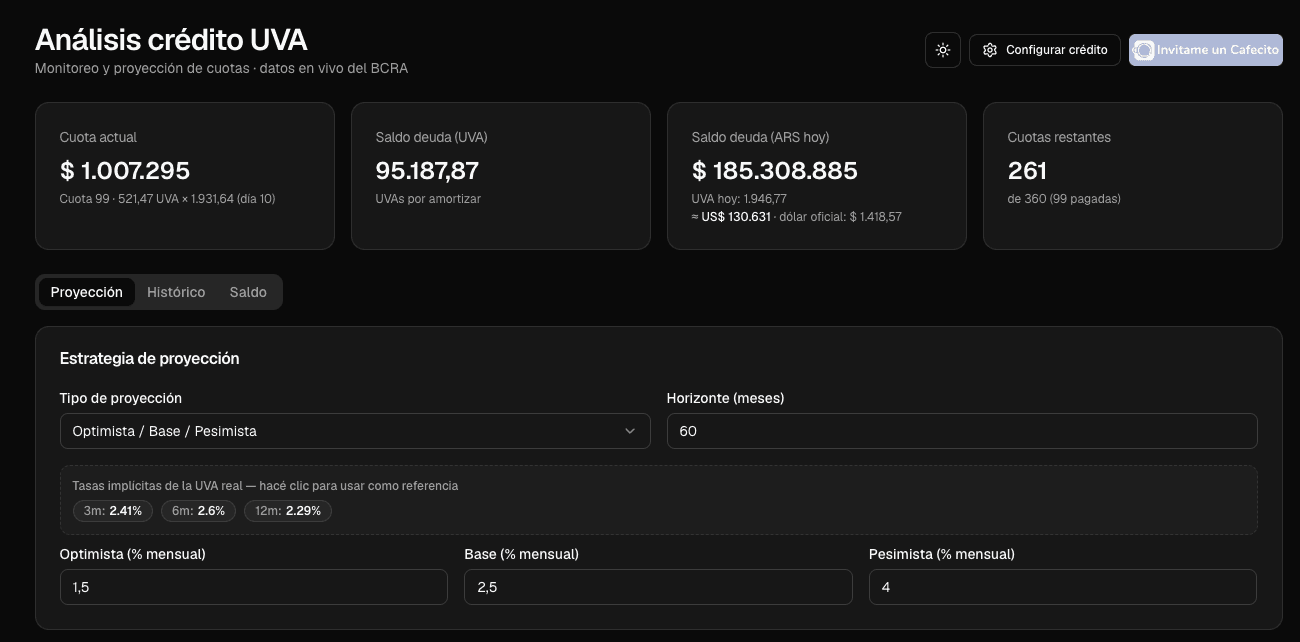1300x642 pixels.
Task: Click 'de 360 (99 pagadas)' text
Action: [x=1064, y=199]
